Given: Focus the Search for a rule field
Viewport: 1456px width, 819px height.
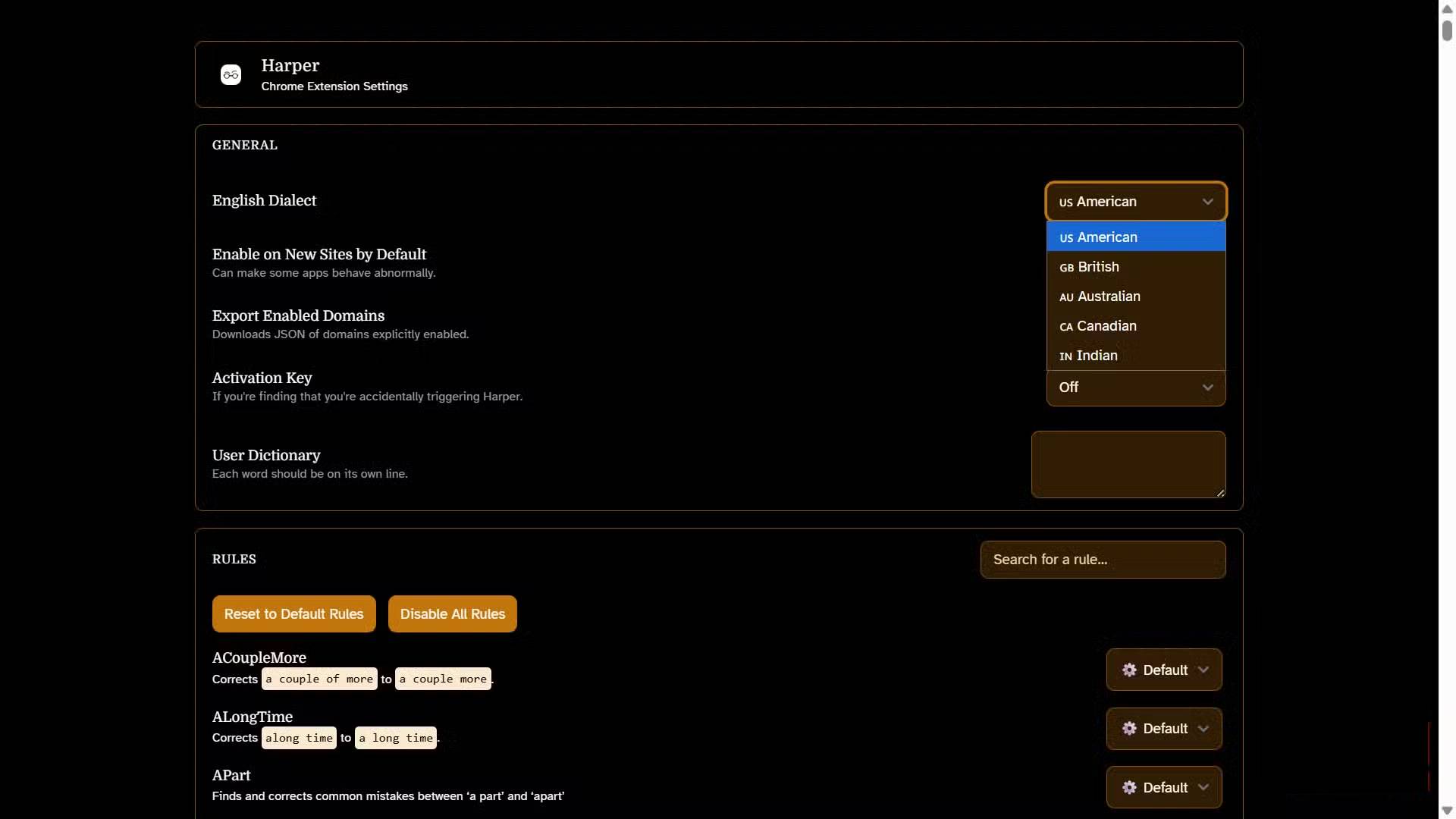Looking at the screenshot, I should [x=1102, y=560].
